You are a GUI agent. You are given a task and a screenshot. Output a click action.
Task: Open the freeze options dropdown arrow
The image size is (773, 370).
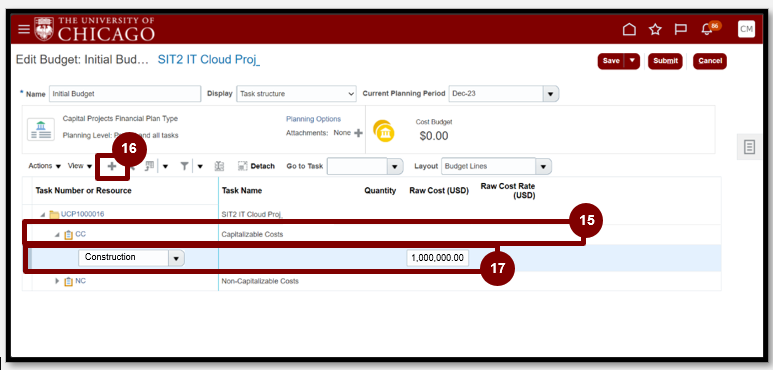click(165, 167)
